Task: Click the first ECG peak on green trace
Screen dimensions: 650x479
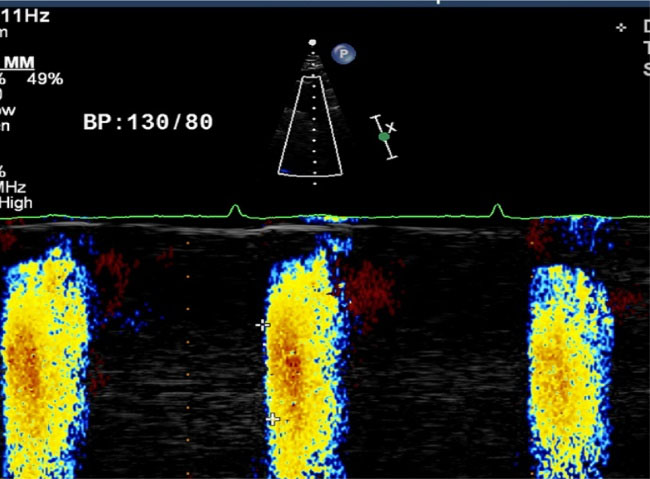Action: (235, 209)
